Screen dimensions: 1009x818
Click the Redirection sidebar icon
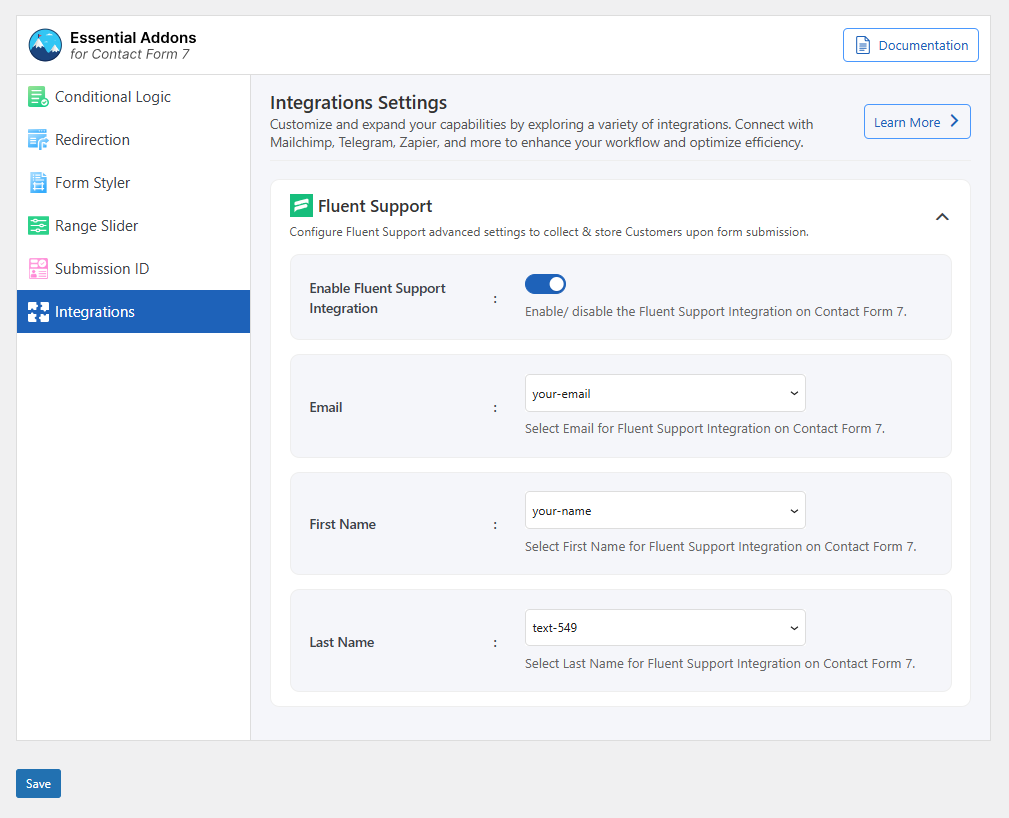[x=38, y=140]
